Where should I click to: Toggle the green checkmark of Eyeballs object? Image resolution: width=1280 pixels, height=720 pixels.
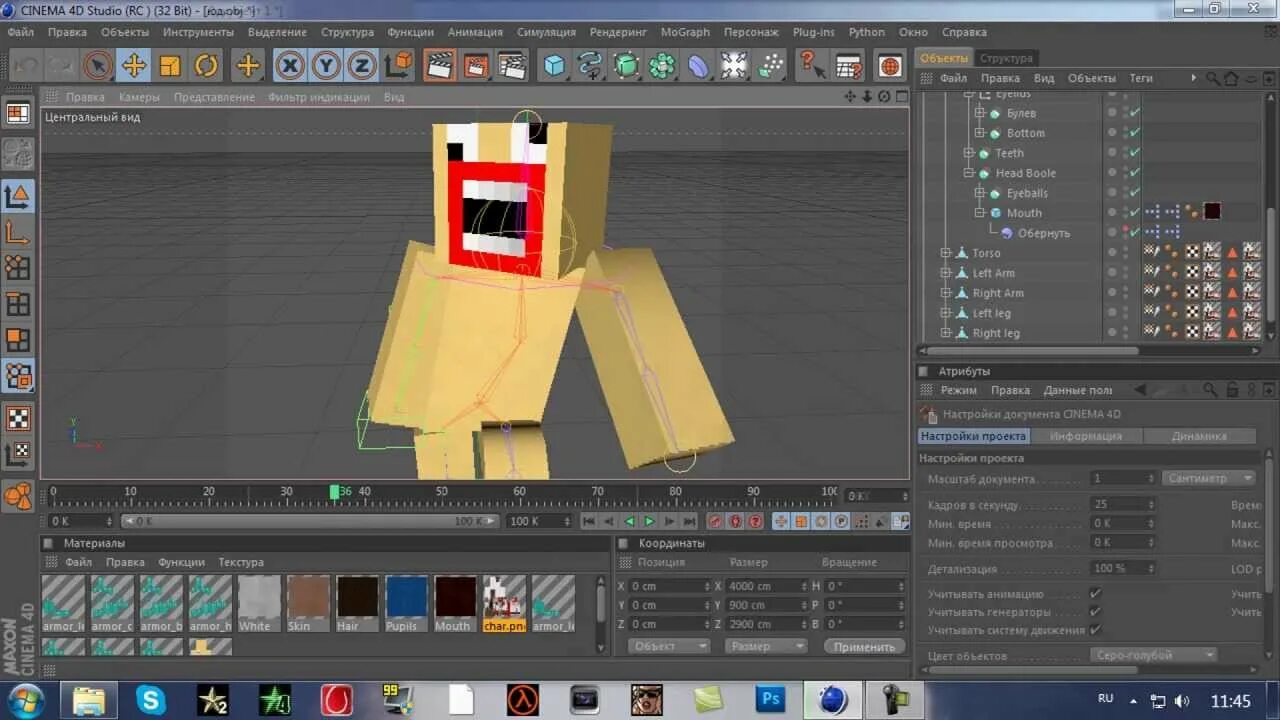1135,193
